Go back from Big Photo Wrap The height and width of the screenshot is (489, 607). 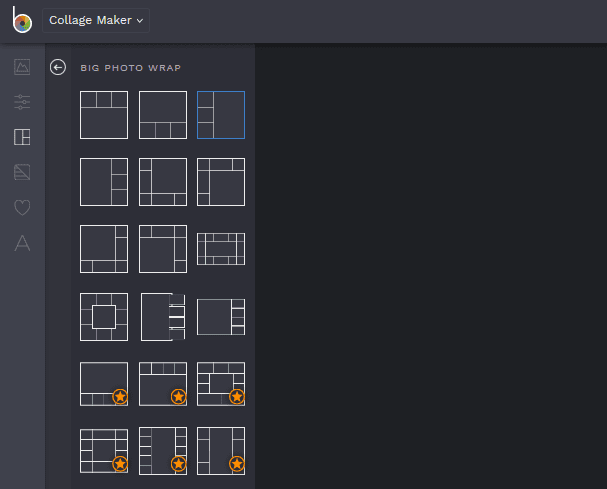(x=58, y=67)
